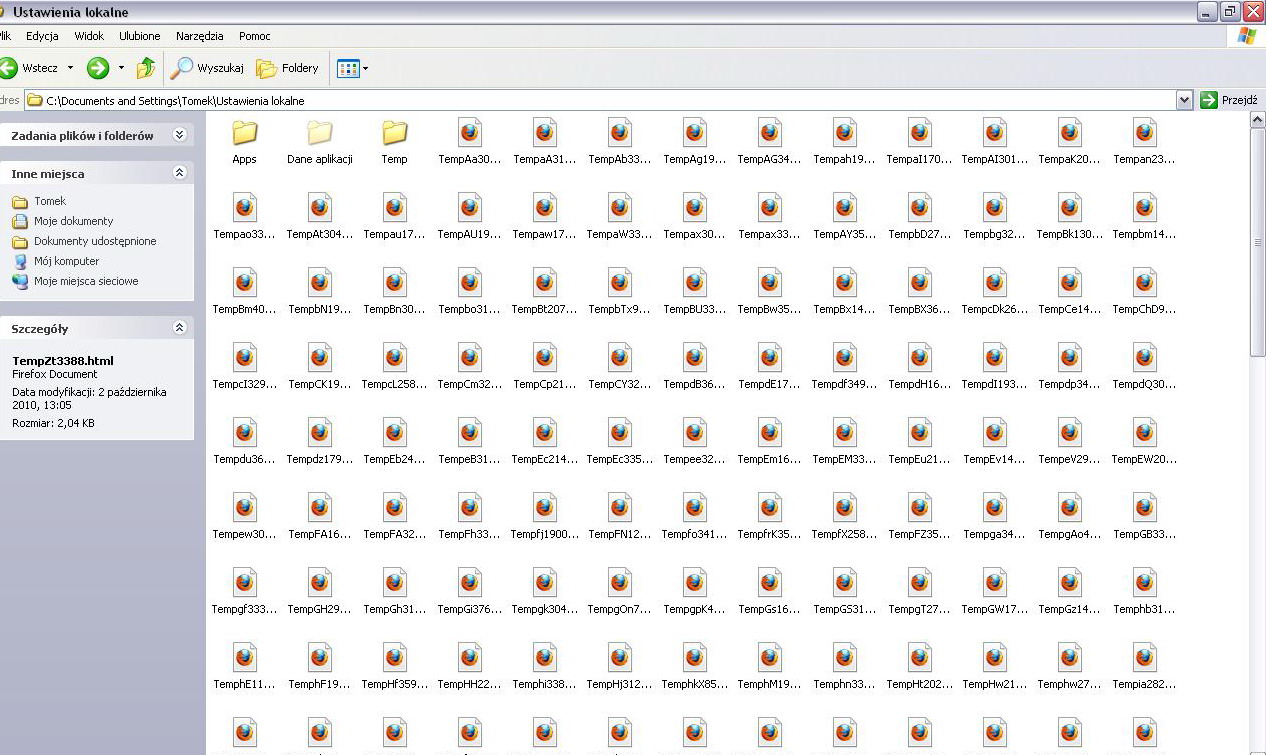Open the views dropdown arrow
The height and width of the screenshot is (755, 1266).
tap(365, 69)
